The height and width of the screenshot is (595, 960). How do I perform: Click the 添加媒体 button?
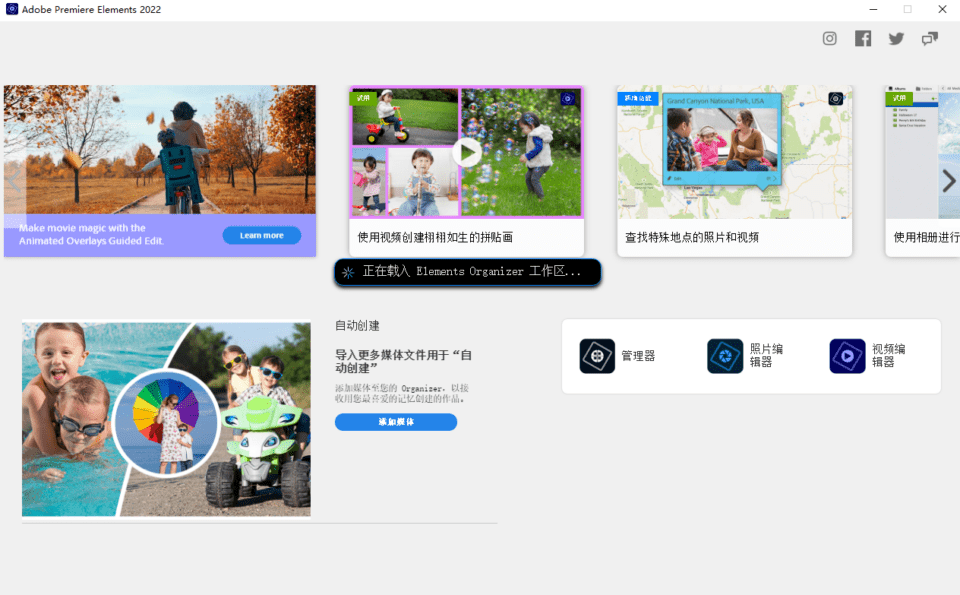(x=396, y=422)
